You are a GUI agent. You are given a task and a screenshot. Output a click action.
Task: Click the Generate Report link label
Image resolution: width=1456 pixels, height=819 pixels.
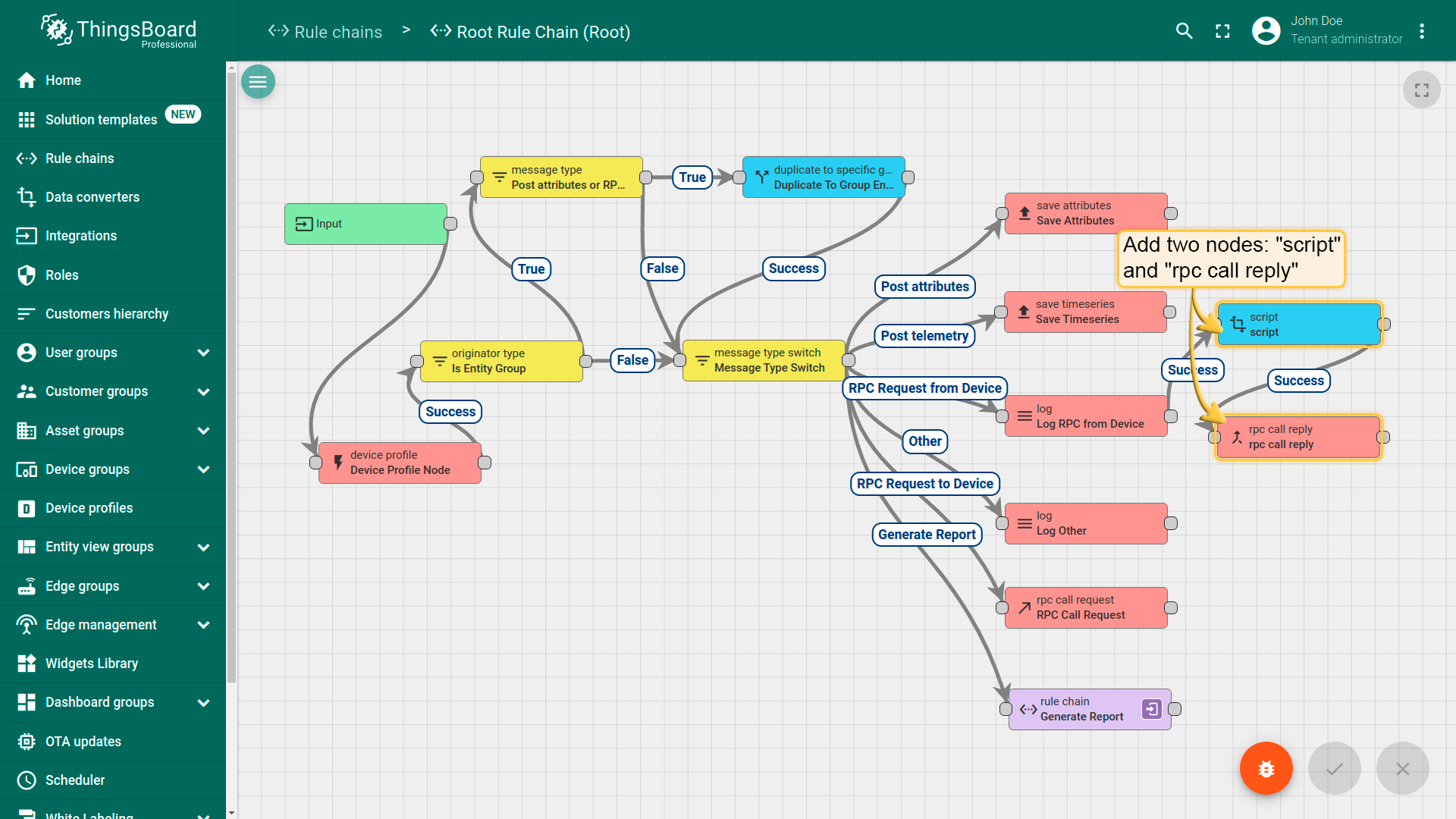(927, 535)
